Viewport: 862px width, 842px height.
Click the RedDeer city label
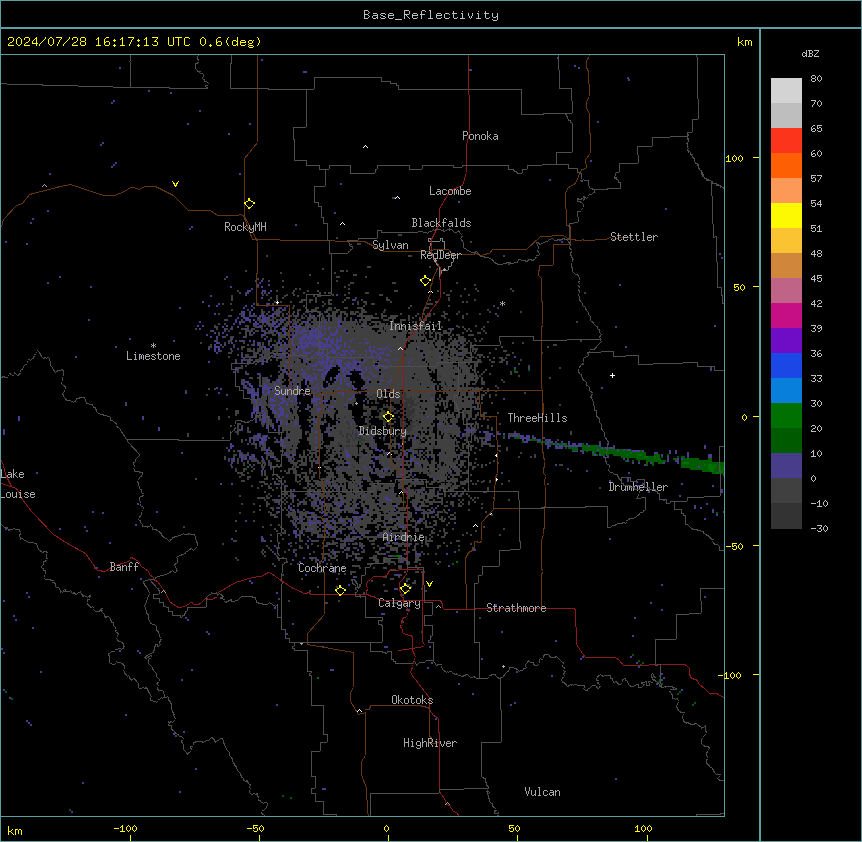pyautogui.click(x=440, y=255)
